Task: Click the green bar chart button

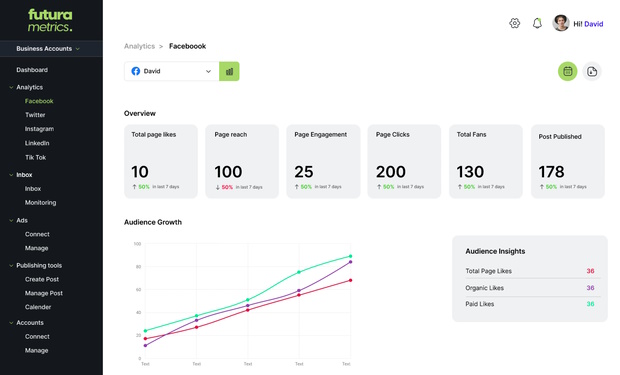Action: 229,72
